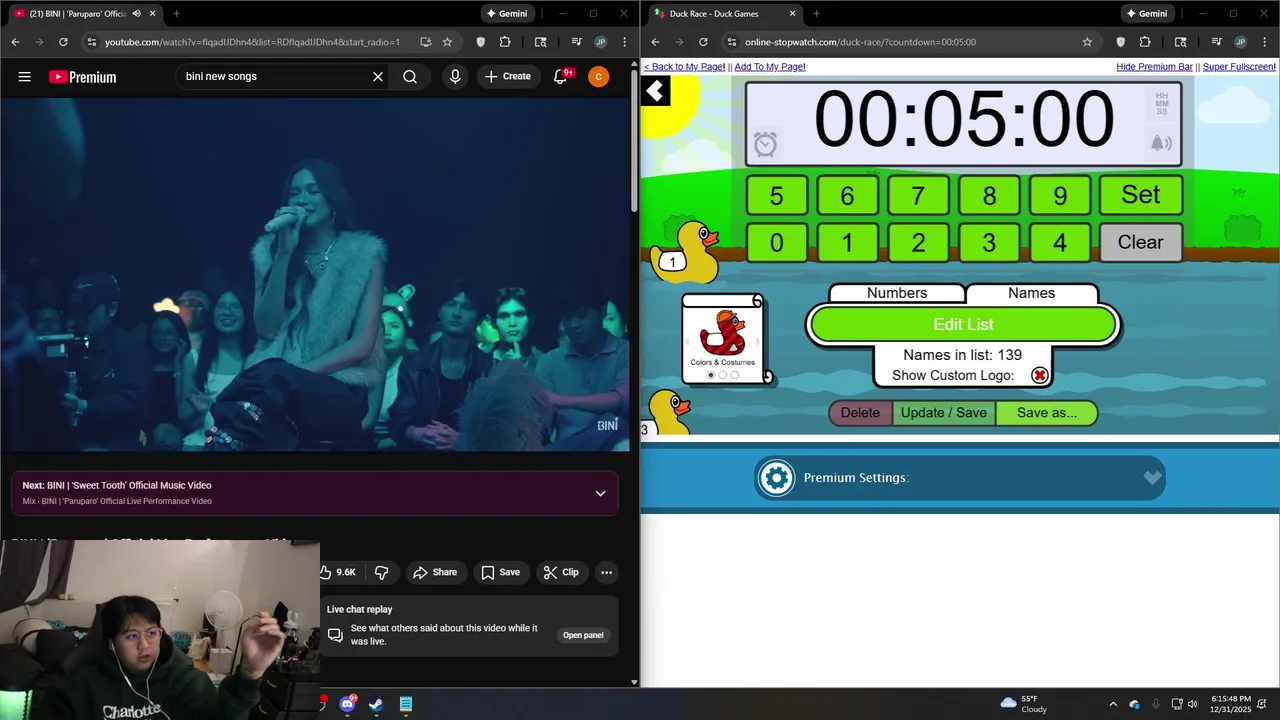Viewport: 1280px width, 720px height.
Task: Open the live chat replay panel
Action: pos(583,635)
